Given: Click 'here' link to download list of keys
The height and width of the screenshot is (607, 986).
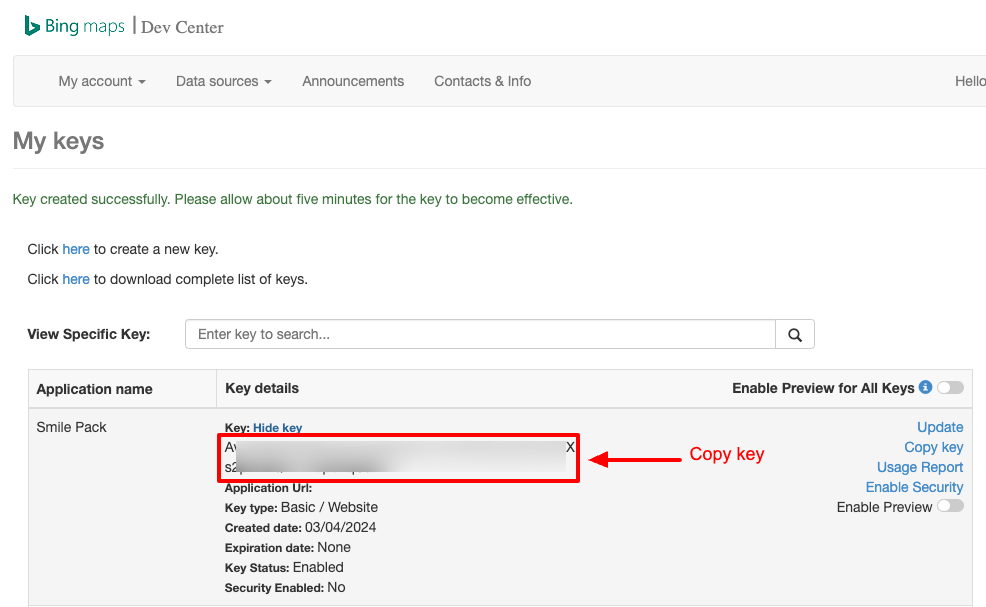Looking at the screenshot, I should (75, 279).
